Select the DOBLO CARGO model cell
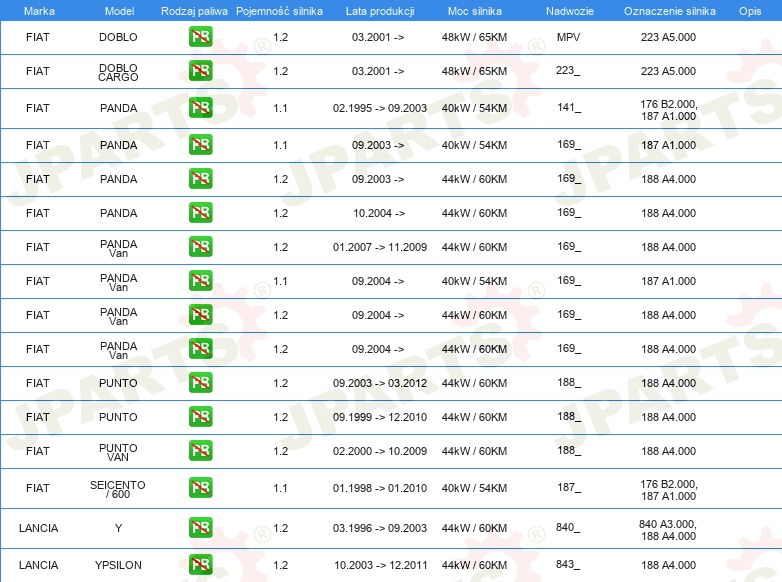Image resolution: width=782 pixels, height=582 pixels. click(118, 72)
